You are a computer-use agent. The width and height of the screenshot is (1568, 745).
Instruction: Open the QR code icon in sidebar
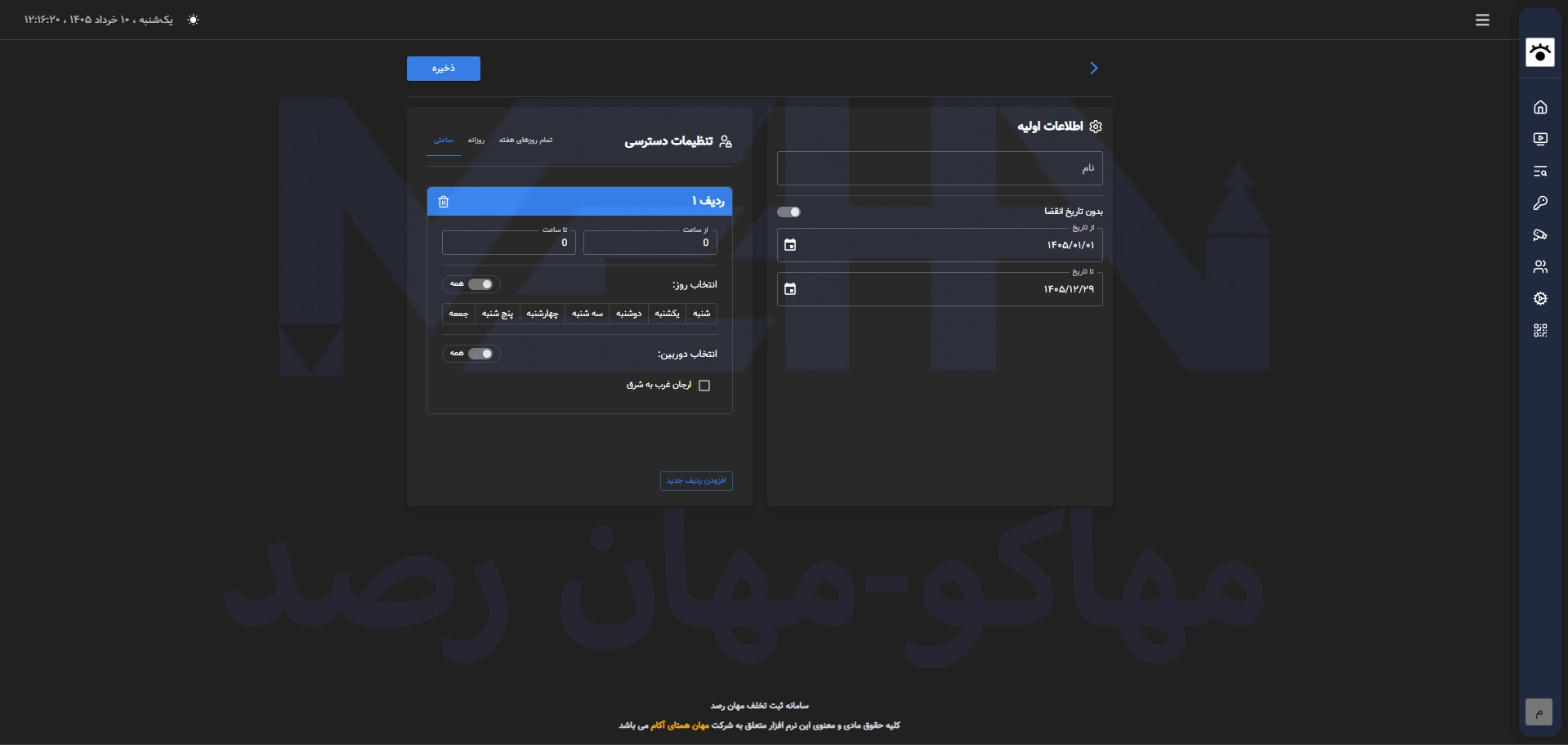point(1540,331)
